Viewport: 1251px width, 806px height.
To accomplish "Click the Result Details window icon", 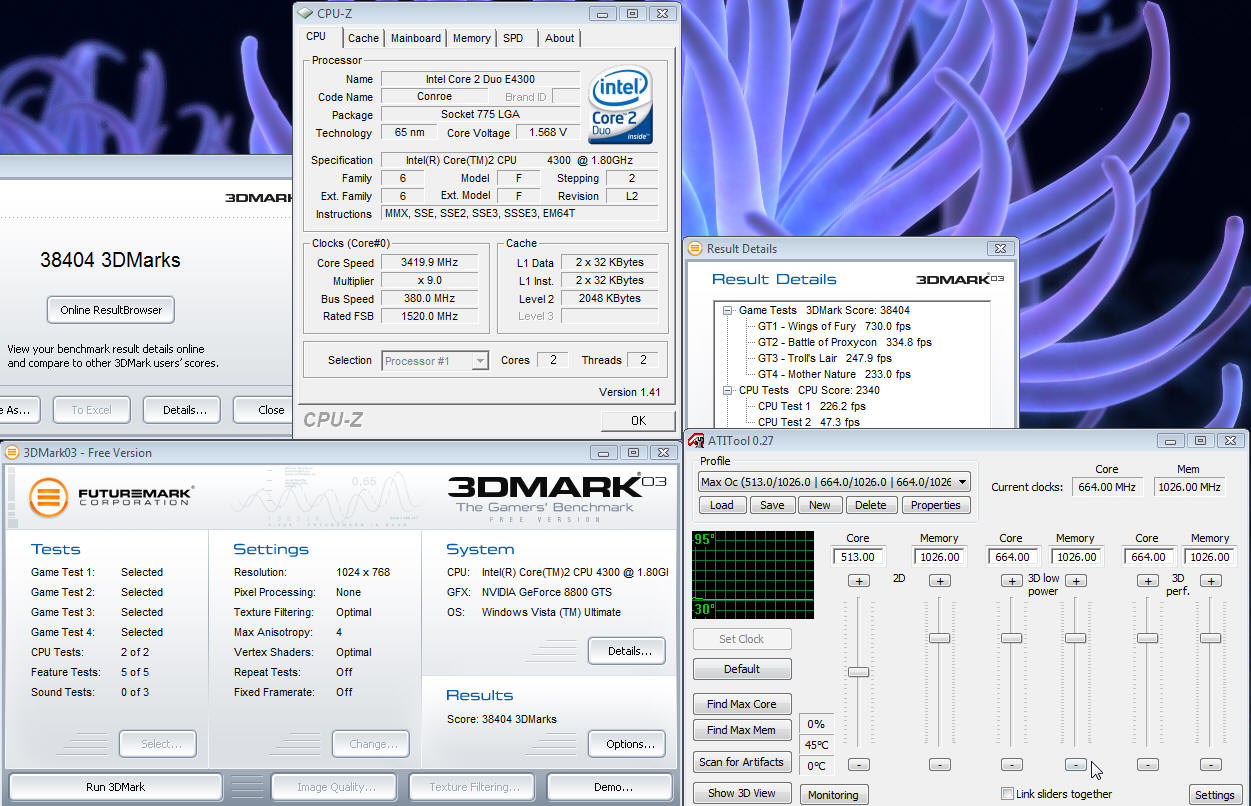I will point(695,248).
